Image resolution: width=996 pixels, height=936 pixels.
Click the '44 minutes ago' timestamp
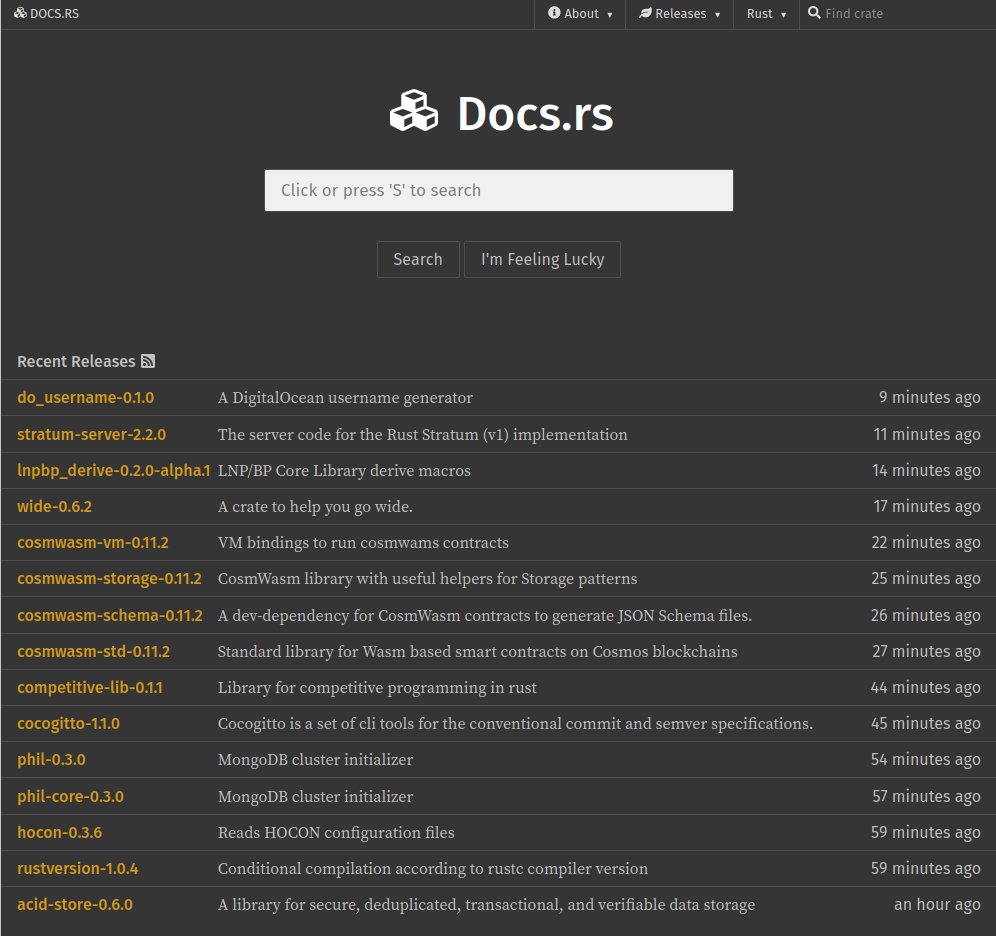[x=925, y=688]
